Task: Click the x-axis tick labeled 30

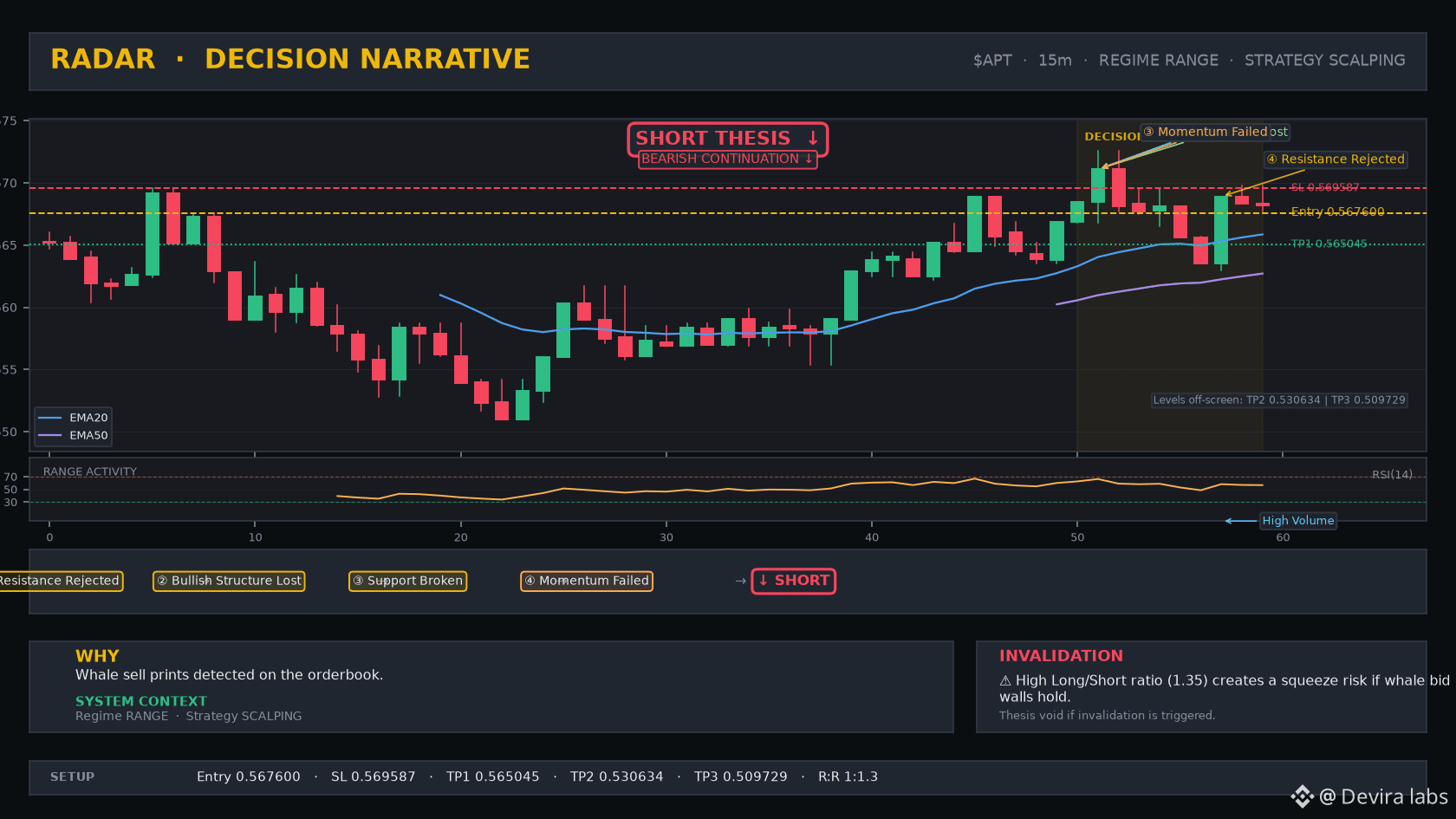Action: [x=666, y=537]
